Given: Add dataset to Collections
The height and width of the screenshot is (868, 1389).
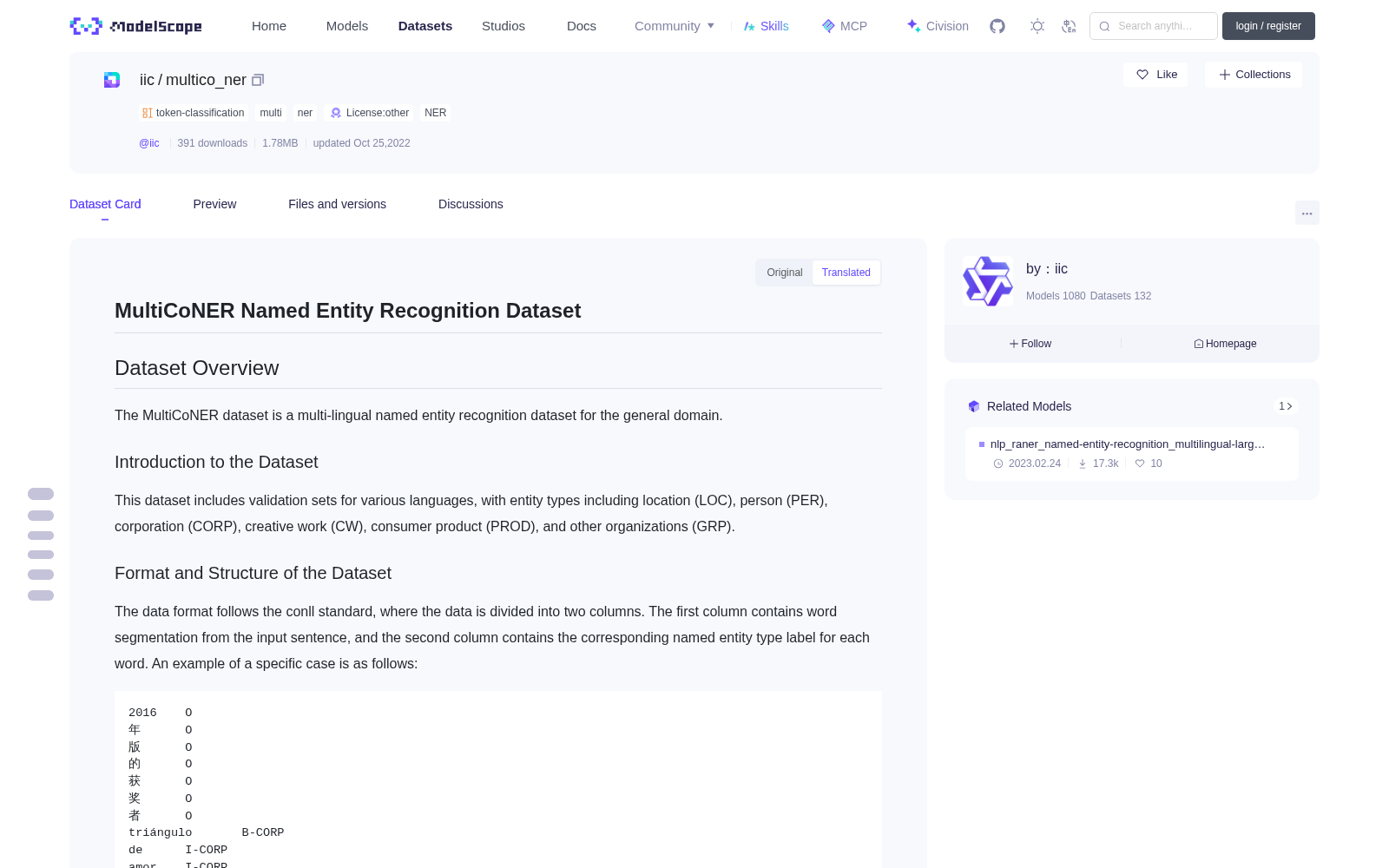Looking at the screenshot, I should tap(1254, 75).
